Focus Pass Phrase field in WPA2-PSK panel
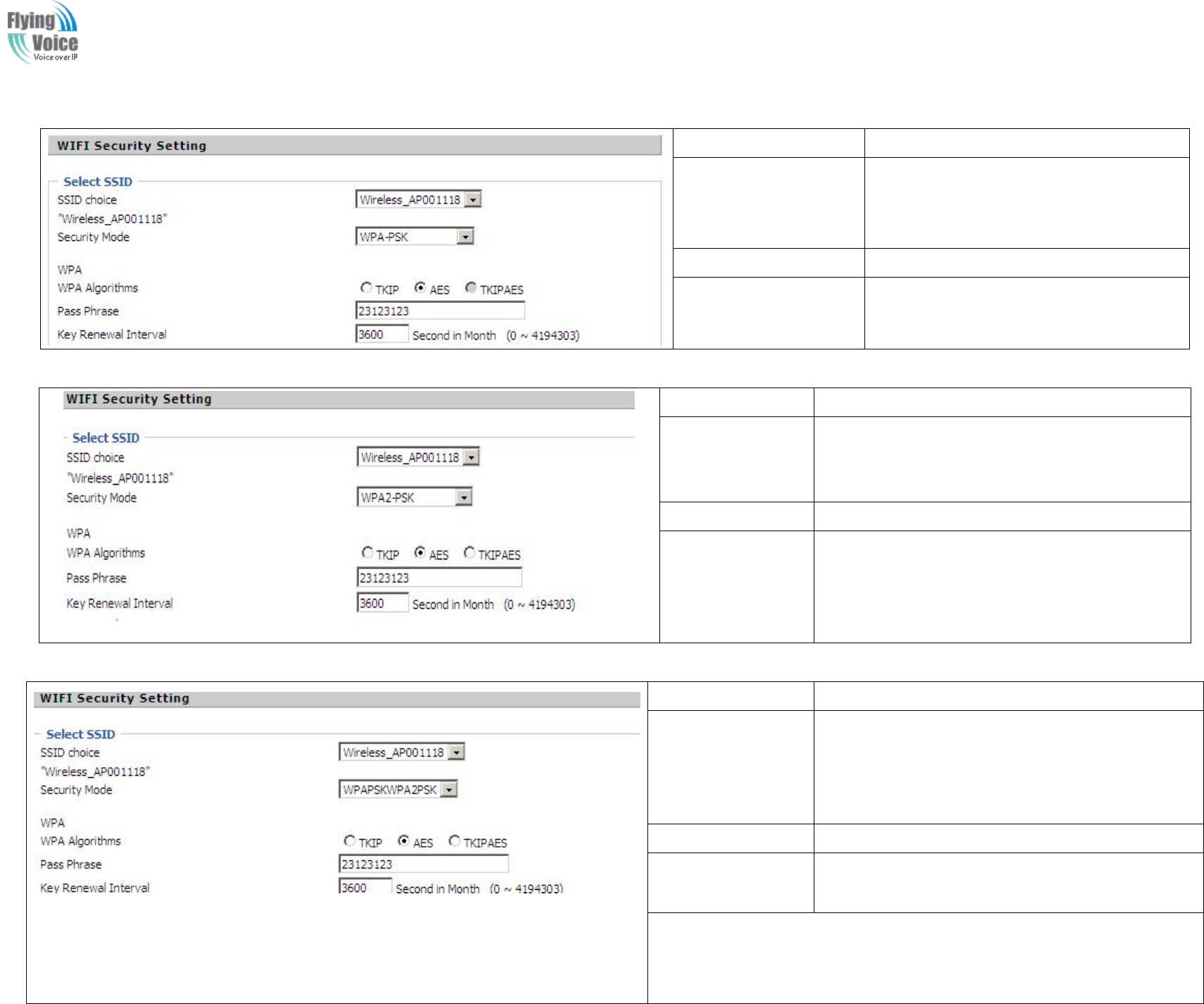This screenshot has width=1204, height=1004. (x=440, y=578)
